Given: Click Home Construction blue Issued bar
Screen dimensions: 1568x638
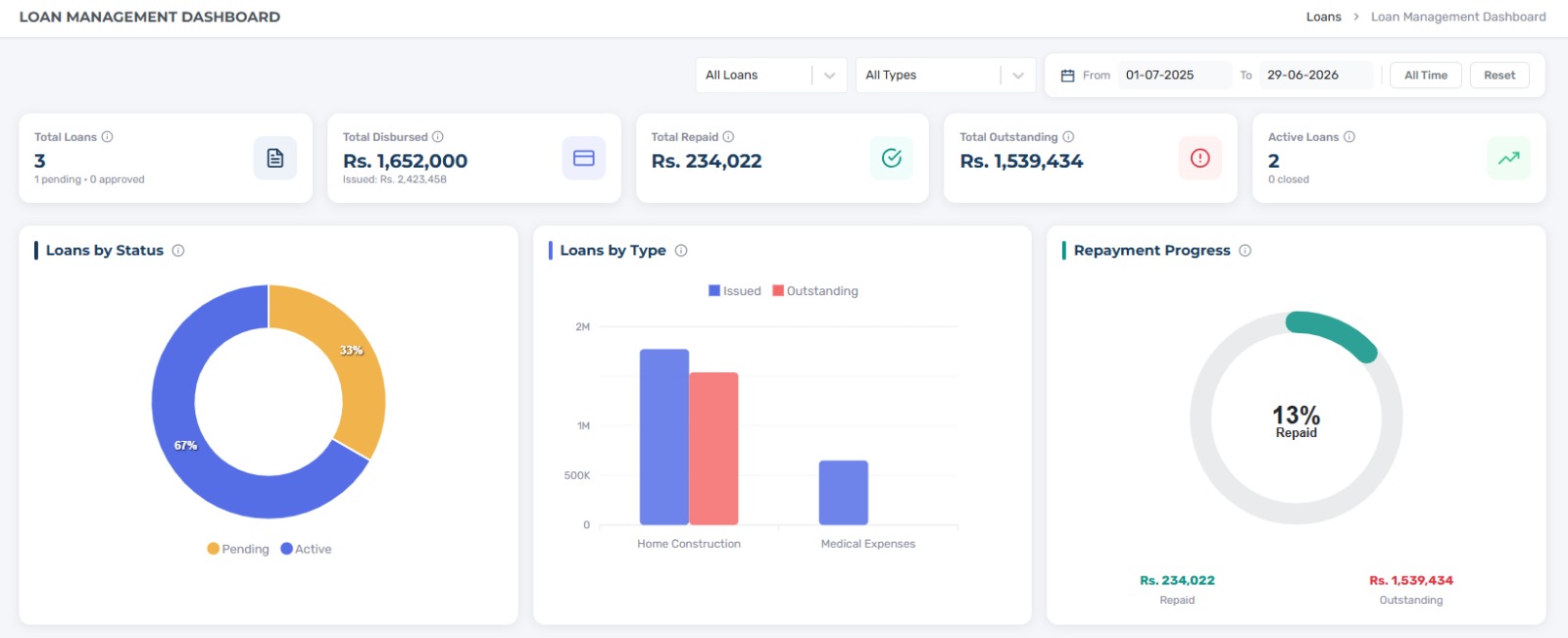Looking at the screenshot, I should (664, 437).
